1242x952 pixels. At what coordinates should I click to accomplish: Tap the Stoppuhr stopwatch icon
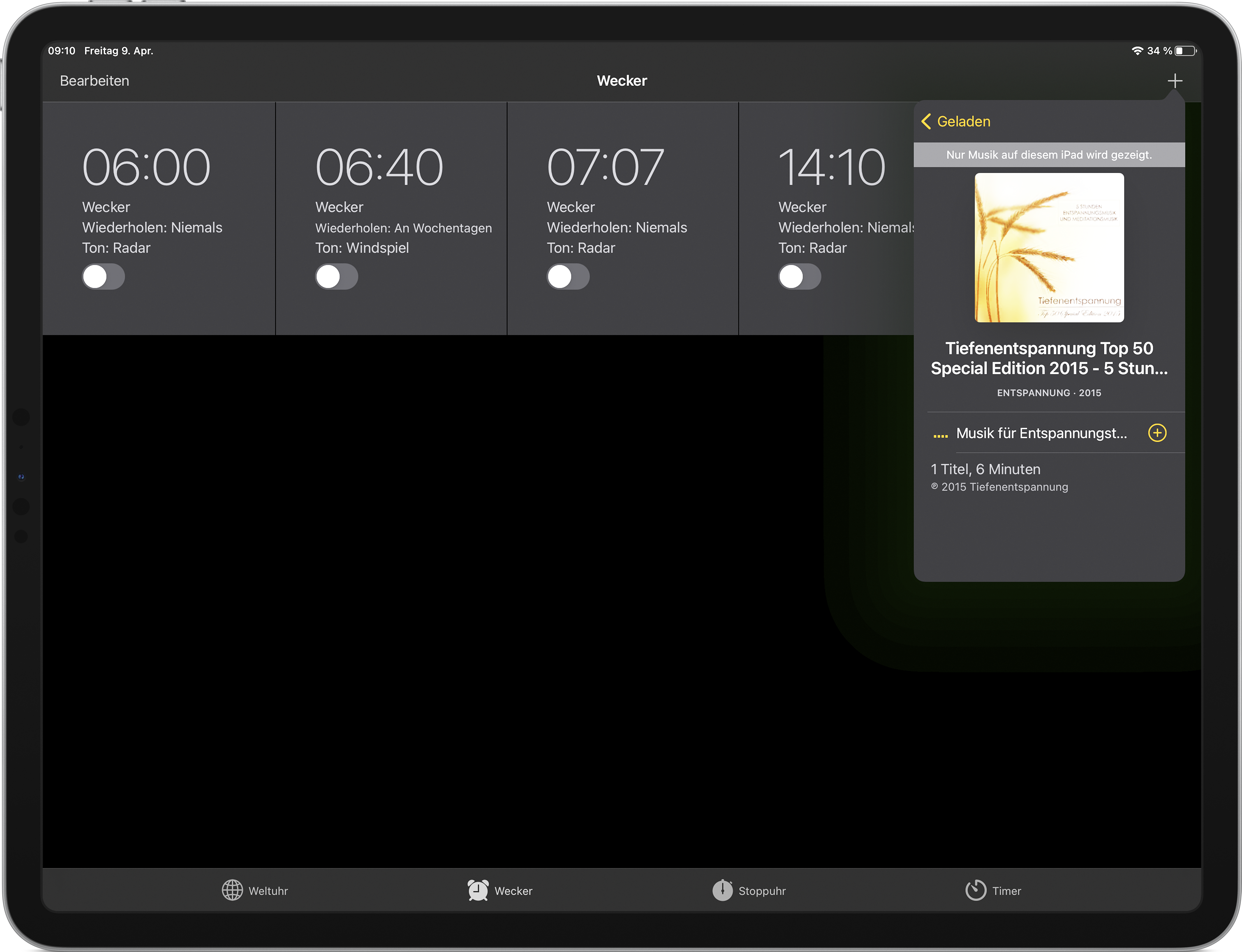(x=723, y=890)
